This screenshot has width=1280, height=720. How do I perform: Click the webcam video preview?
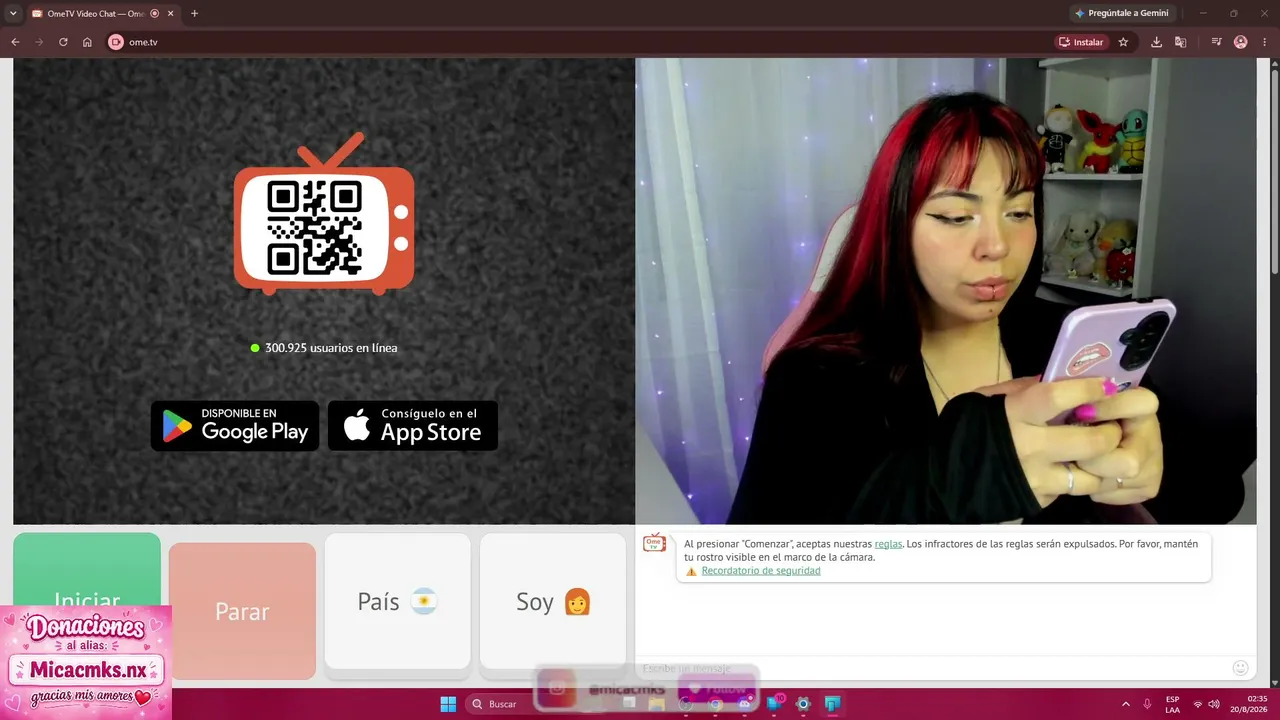click(x=946, y=291)
